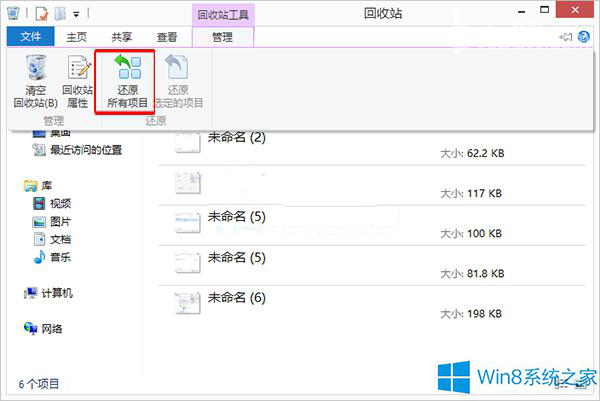
Task: Click the 大小: 117 KB size text
Action: (x=471, y=193)
